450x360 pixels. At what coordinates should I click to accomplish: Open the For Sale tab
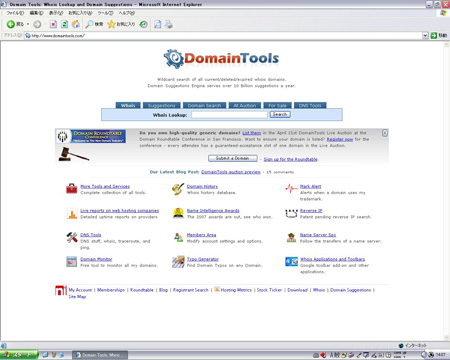coord(277,105)
